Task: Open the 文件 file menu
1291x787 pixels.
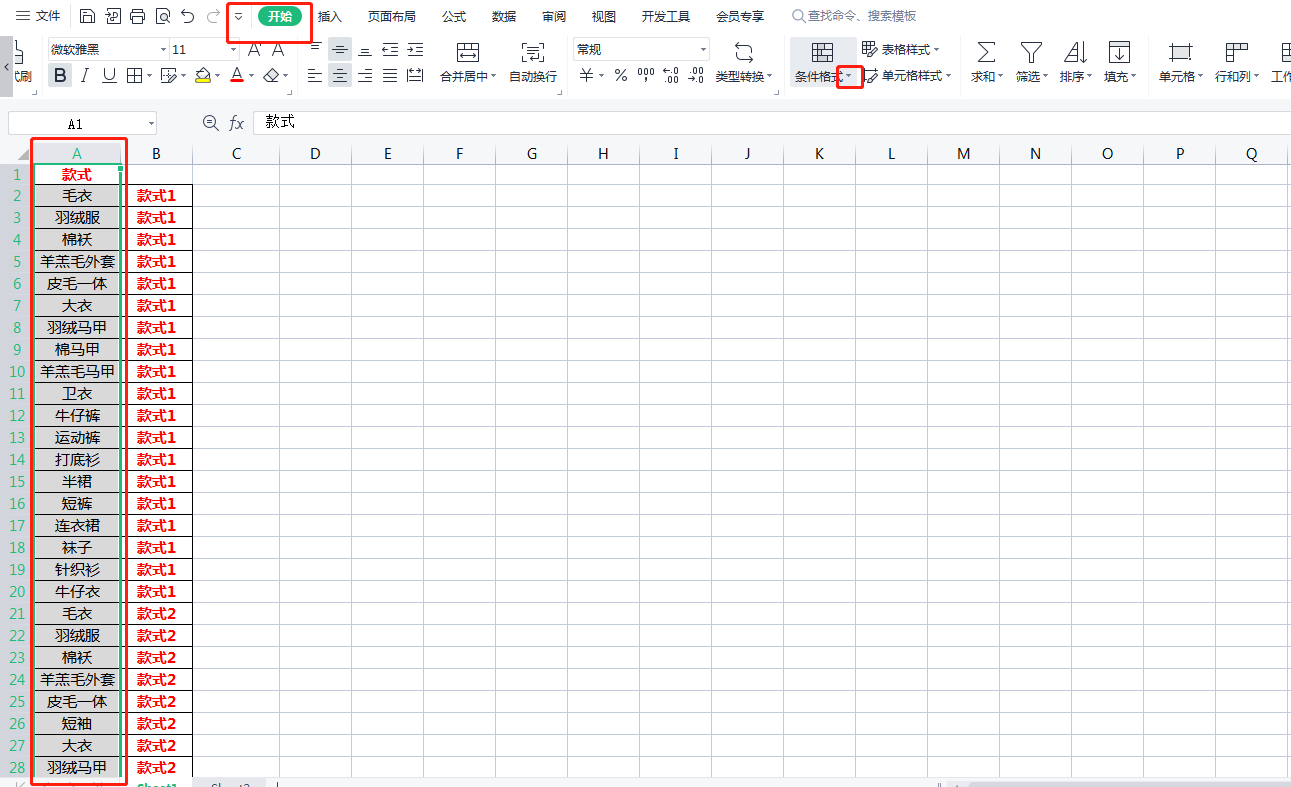Action: (38, 16)
